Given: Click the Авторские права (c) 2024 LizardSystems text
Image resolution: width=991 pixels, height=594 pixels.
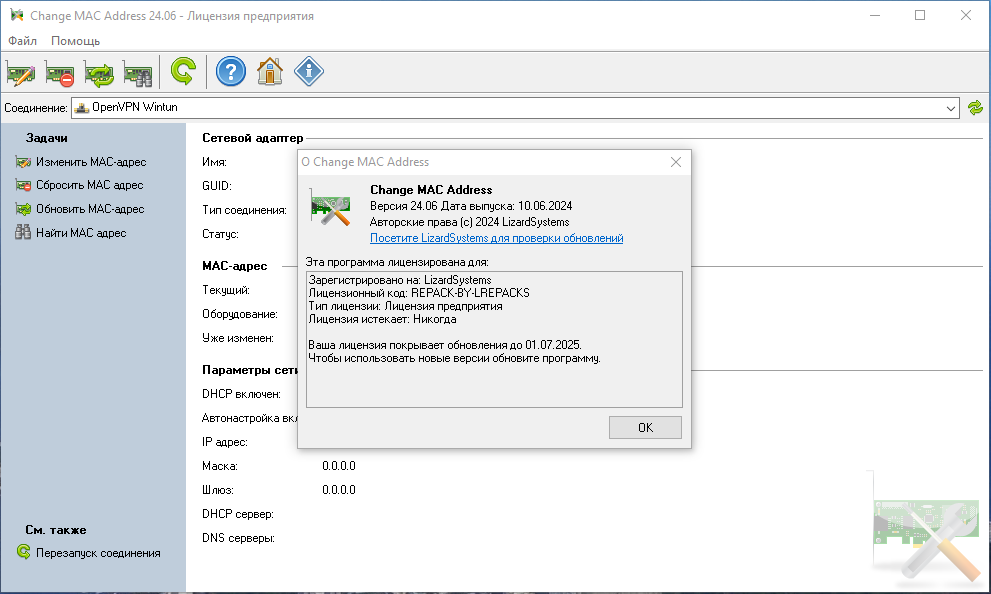Looking at the screenshot, I should tap(470, 222).
